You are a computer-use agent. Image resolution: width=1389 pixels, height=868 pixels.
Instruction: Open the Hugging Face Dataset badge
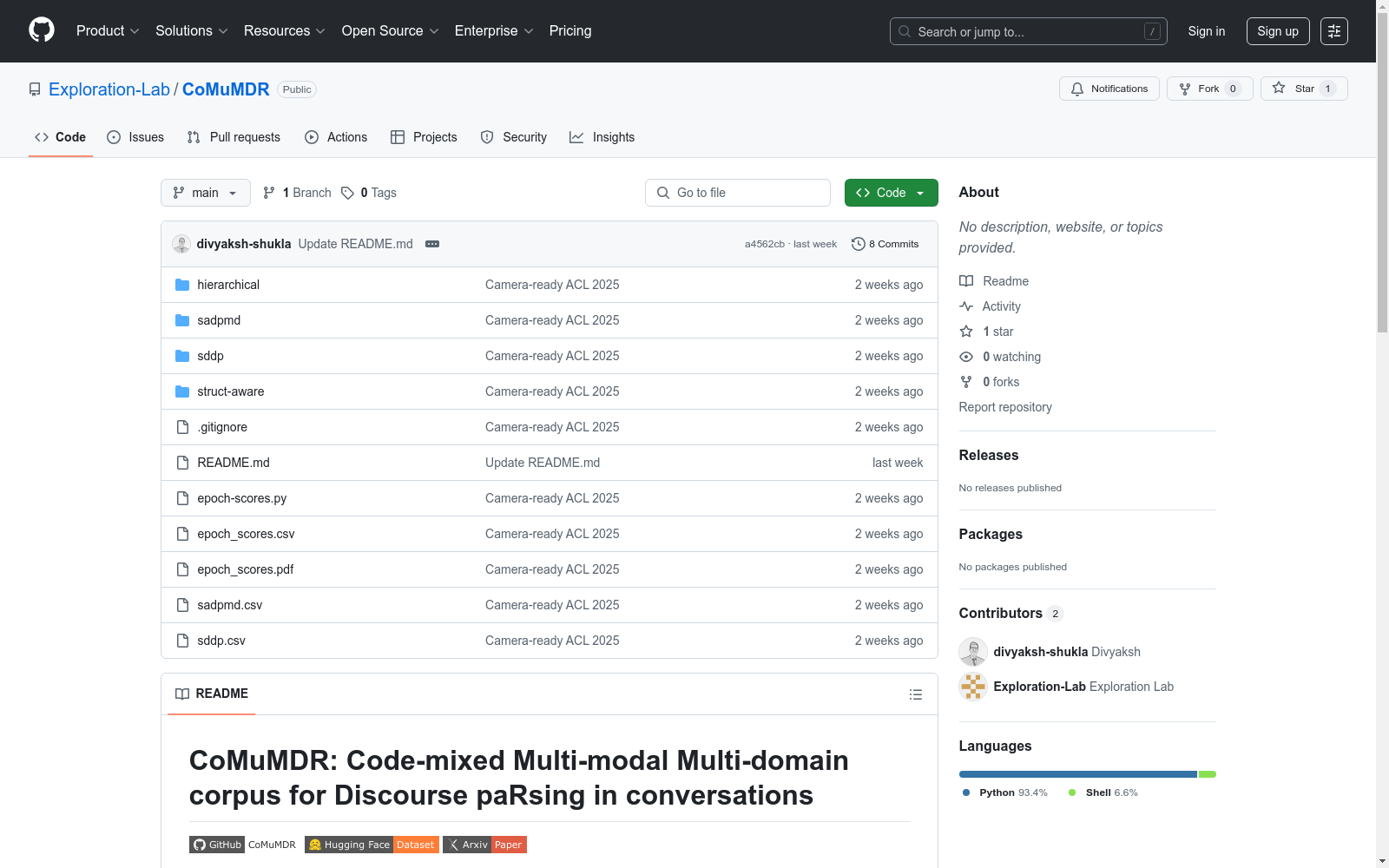372,845
